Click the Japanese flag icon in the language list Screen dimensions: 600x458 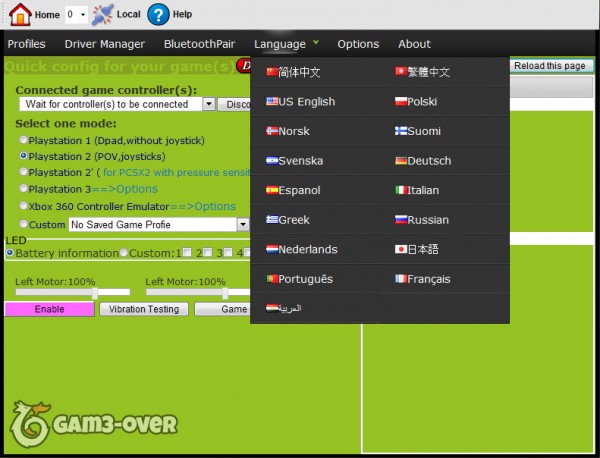click(400, 249)
